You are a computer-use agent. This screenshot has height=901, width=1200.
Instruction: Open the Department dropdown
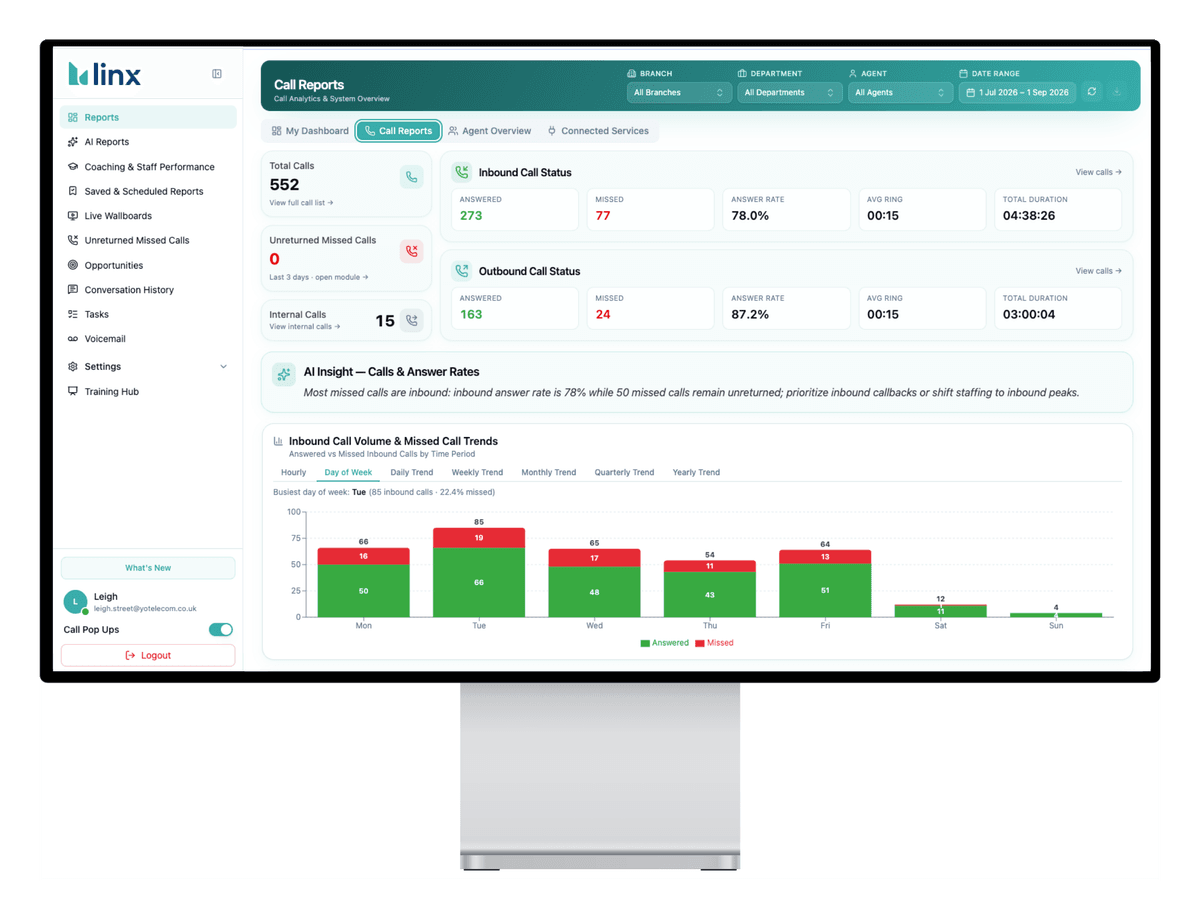click(789, 93)
